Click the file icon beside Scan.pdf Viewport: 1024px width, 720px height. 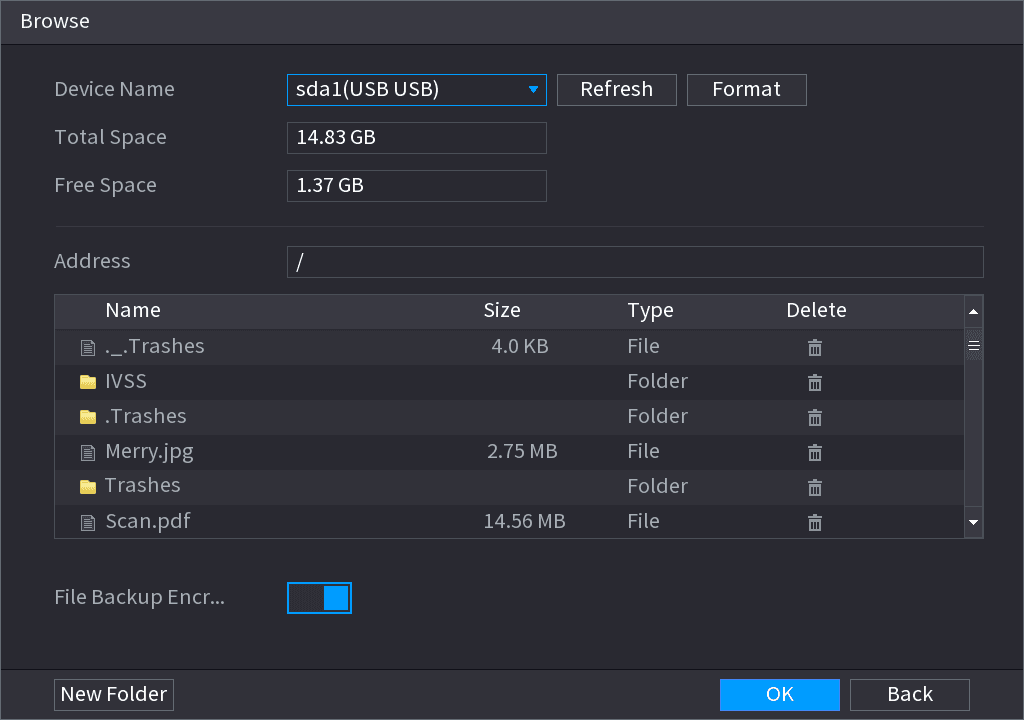click(88, 522)
